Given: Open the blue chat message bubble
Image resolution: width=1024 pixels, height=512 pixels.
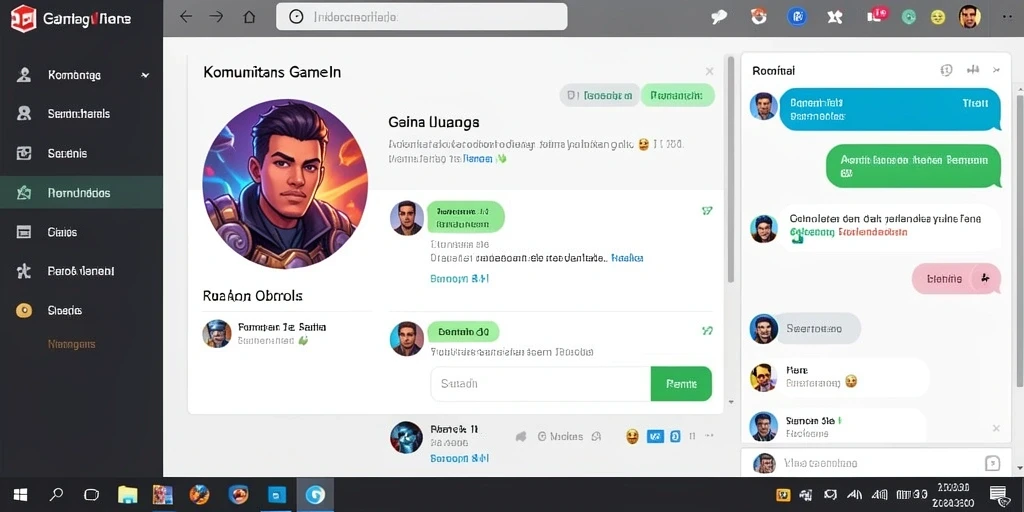Looking at the screenshot, I should click(x=890, y=109).
